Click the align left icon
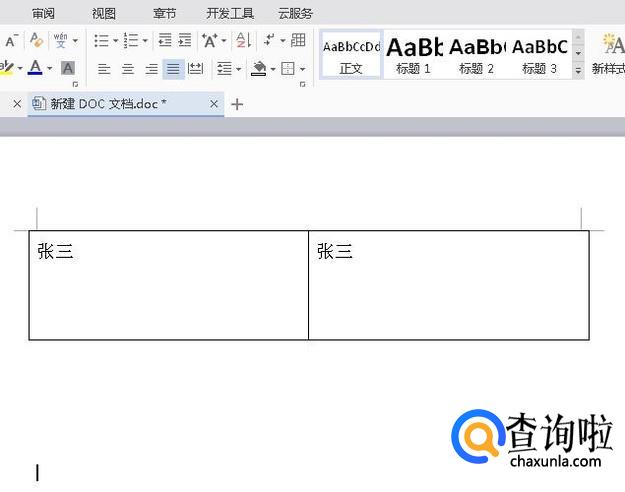Screen dimensions: 625x492 pos(105,69)
